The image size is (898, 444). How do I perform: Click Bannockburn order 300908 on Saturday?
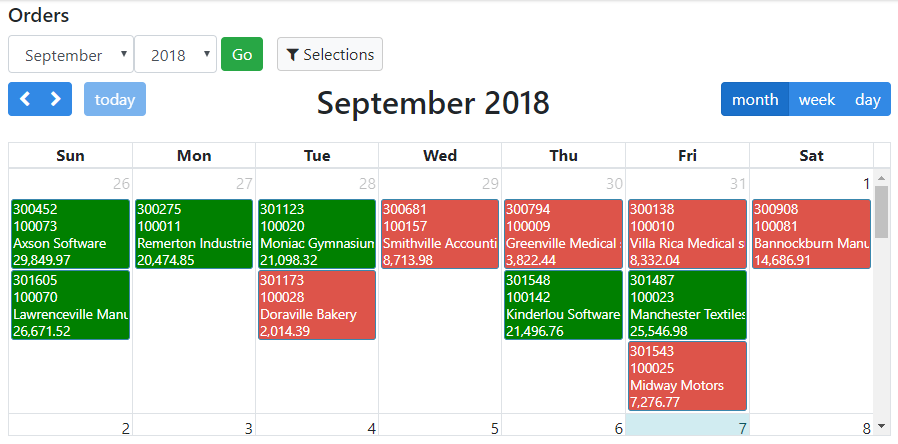812,234
